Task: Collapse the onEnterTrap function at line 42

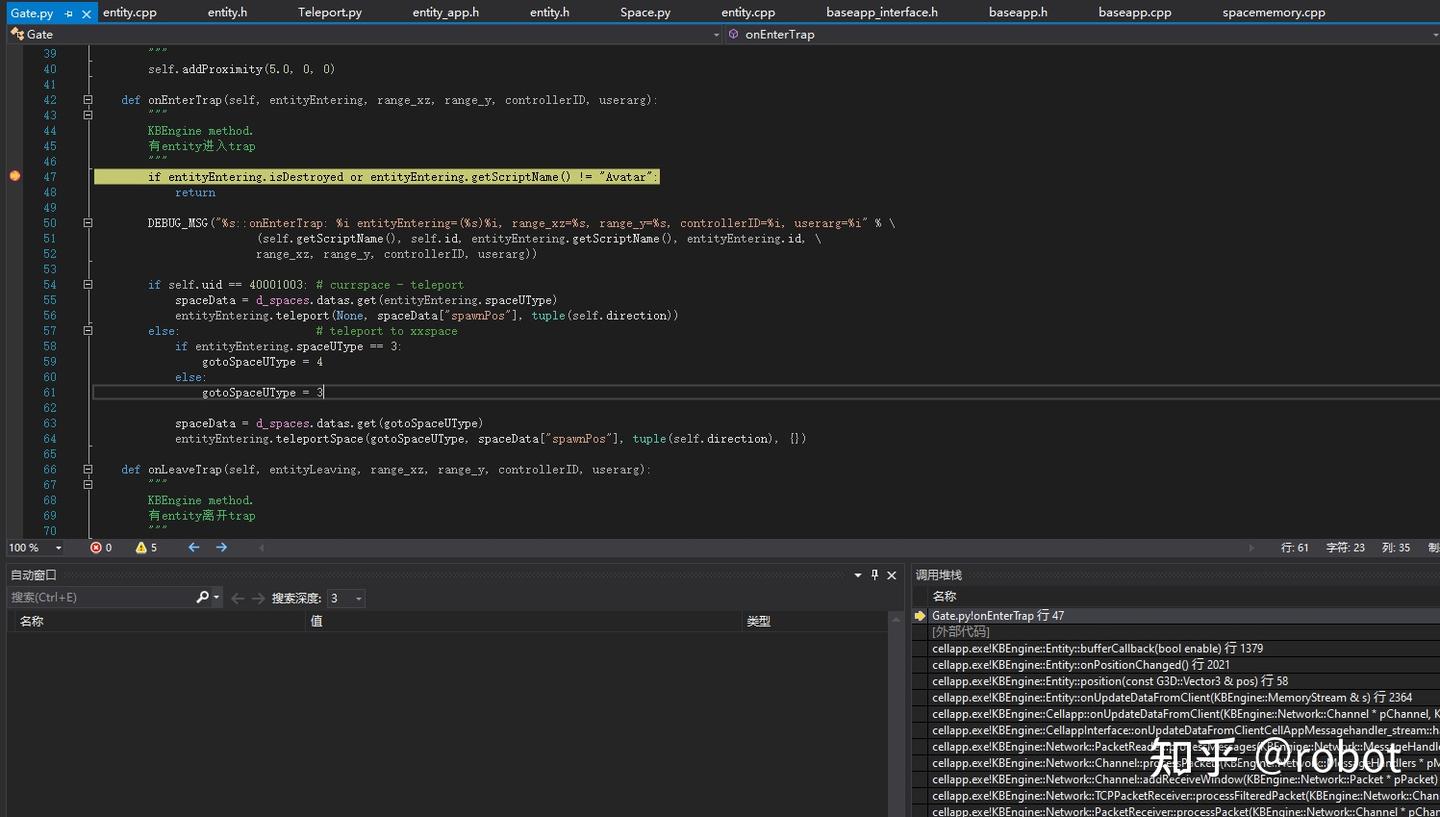Action: [x=88, y=100]
